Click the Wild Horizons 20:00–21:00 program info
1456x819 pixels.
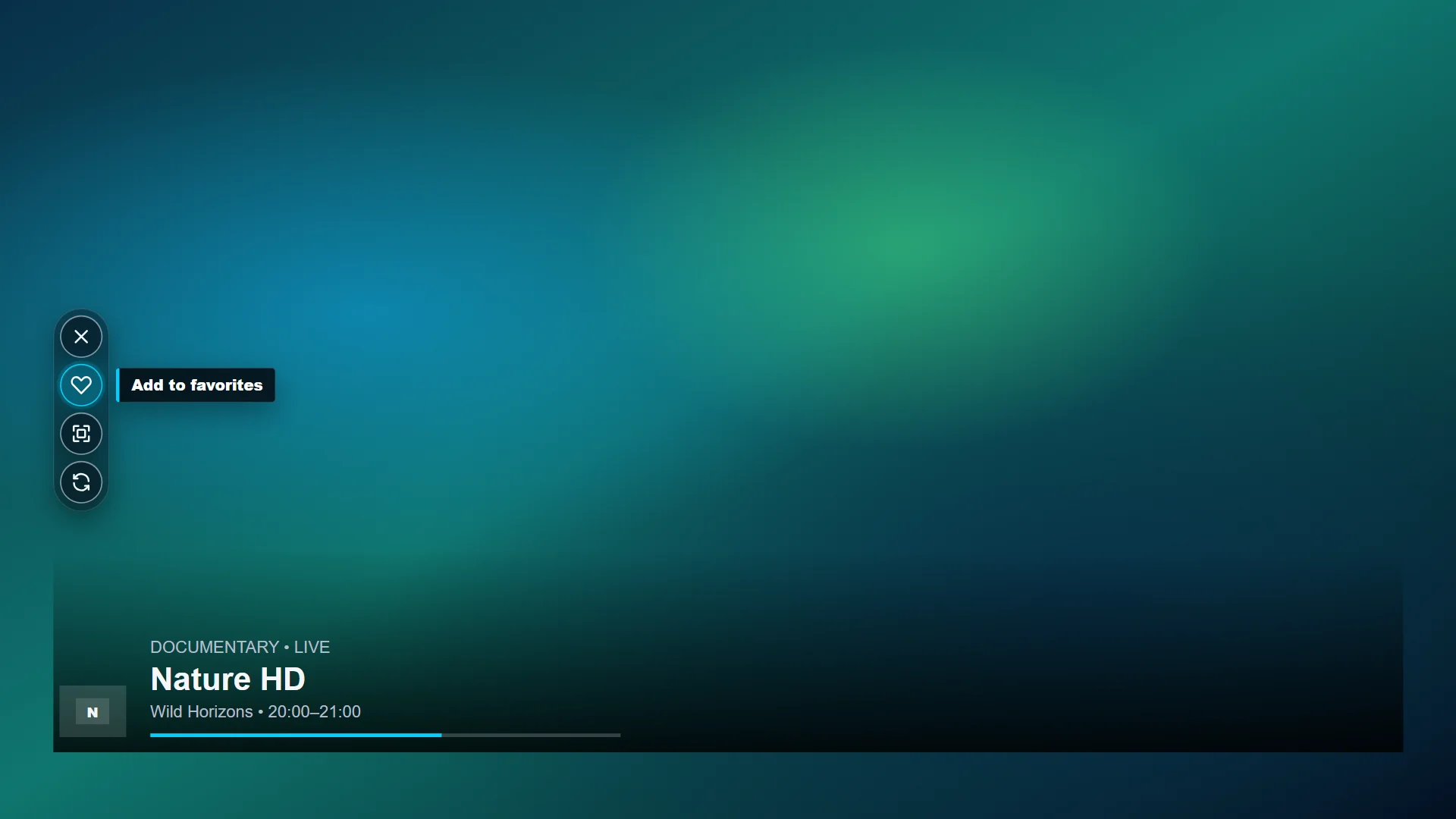click(x=256, y=711)
